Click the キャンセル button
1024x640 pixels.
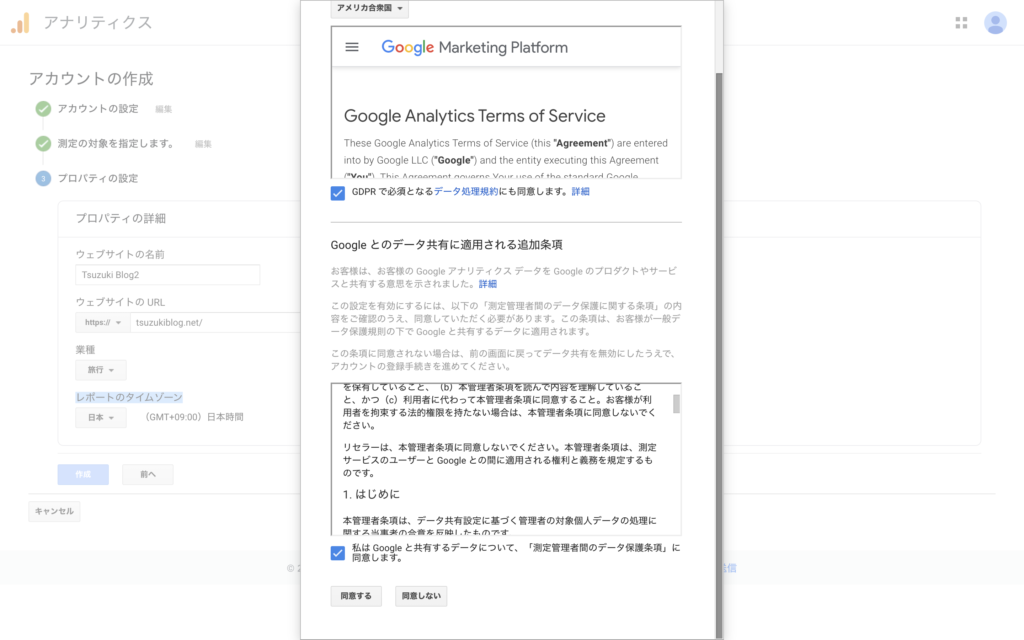coord(54,511)
